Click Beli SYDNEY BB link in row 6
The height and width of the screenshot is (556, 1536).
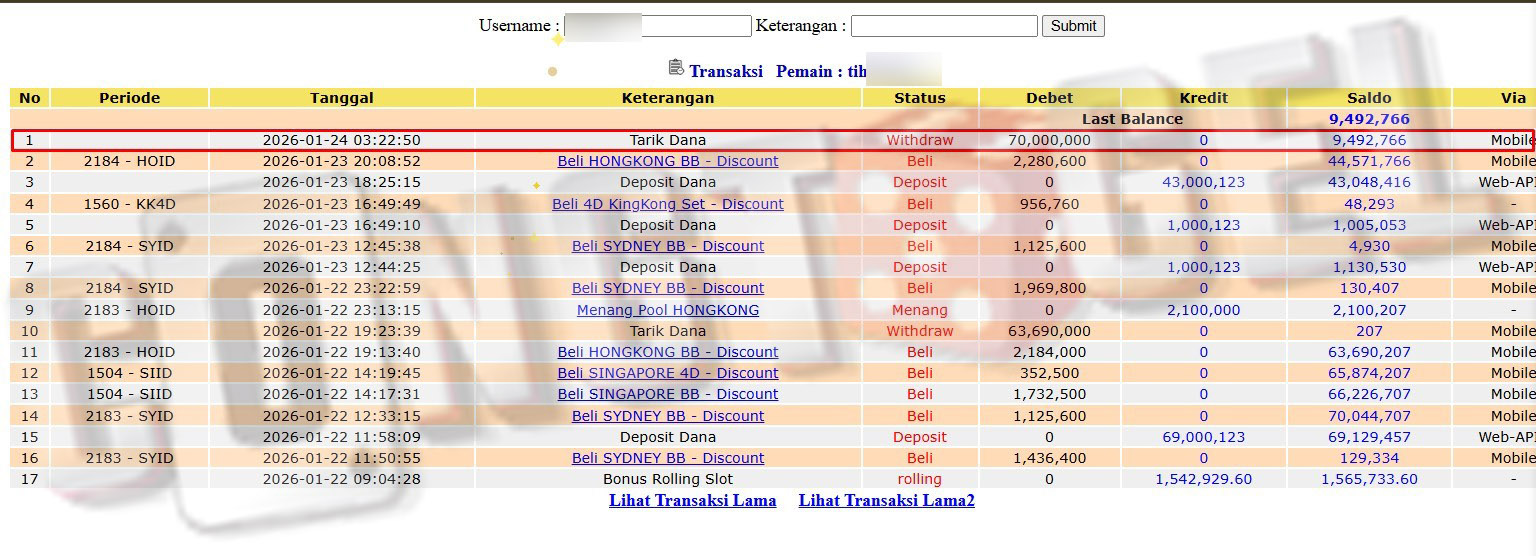coord(667,246)
